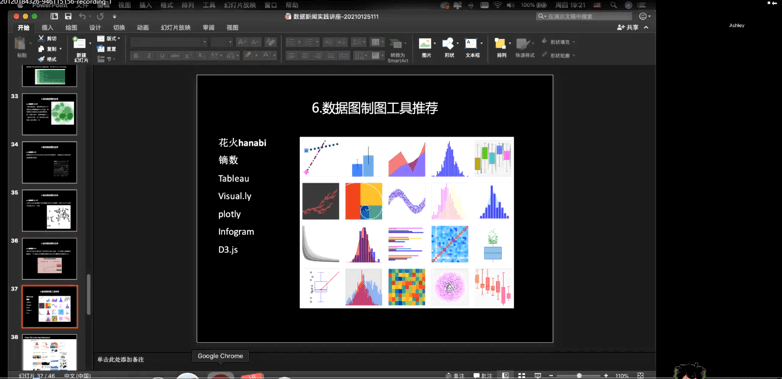The height and width of the screenshot is (379, 782).
Task: Open the 复制 (Copy) dropdown arrow
Action: pos(60,49)
